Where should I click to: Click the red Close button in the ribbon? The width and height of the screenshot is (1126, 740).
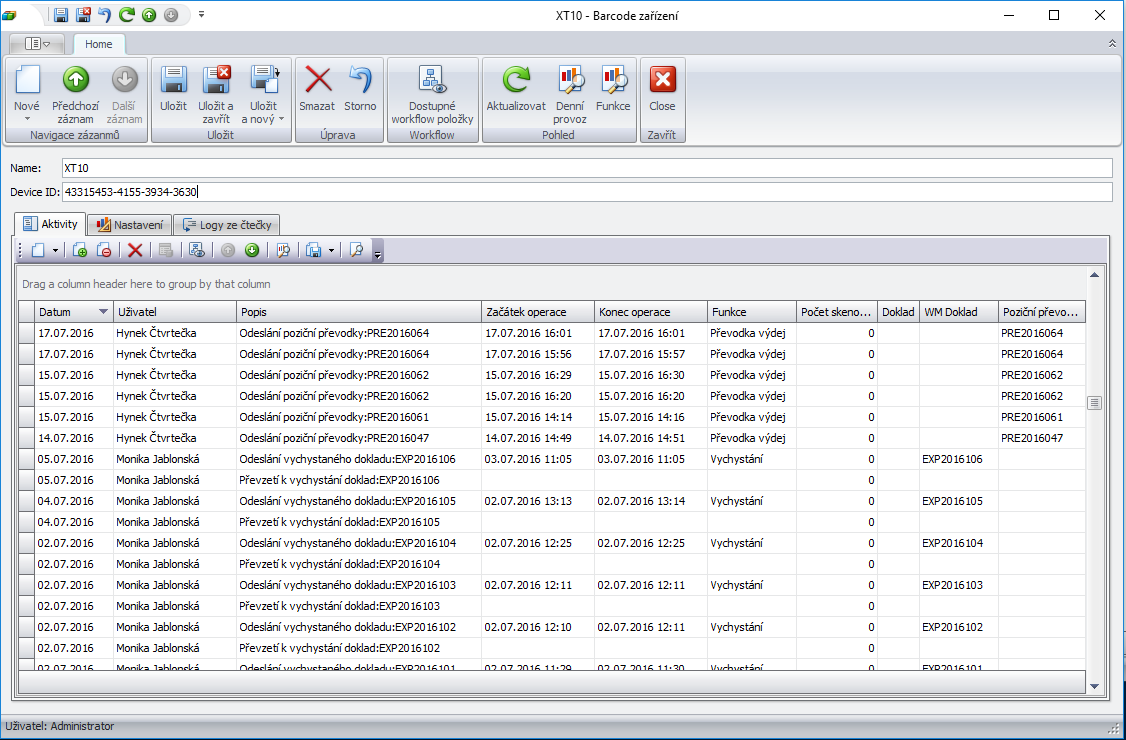coord(662,94)
